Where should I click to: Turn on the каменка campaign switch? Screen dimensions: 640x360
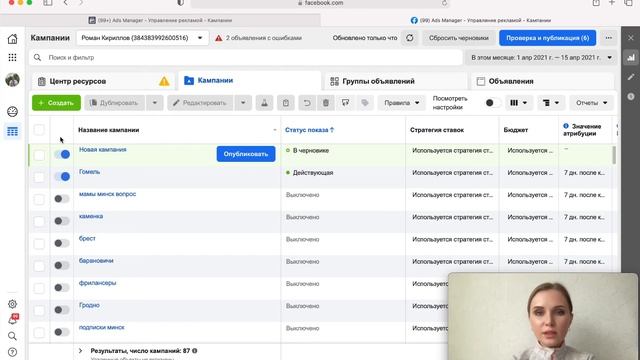pyautogui.click(x=62, y=221)
